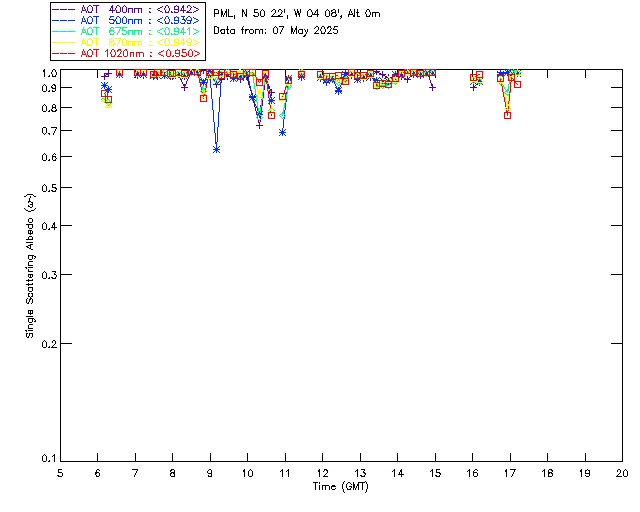Click the 20 label on time axis
640x512 pixels.
(622, 473)
